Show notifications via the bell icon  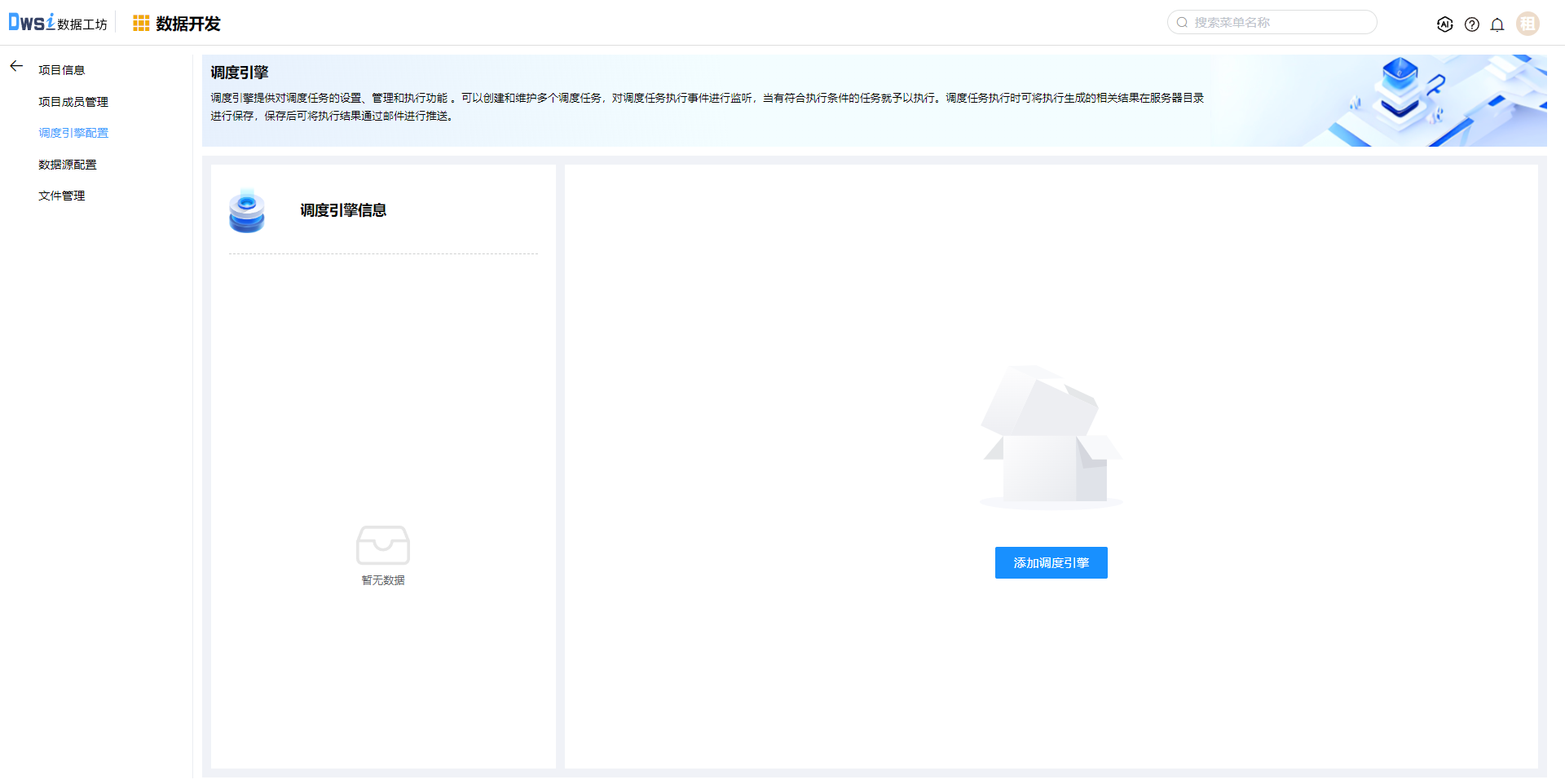1497,24
